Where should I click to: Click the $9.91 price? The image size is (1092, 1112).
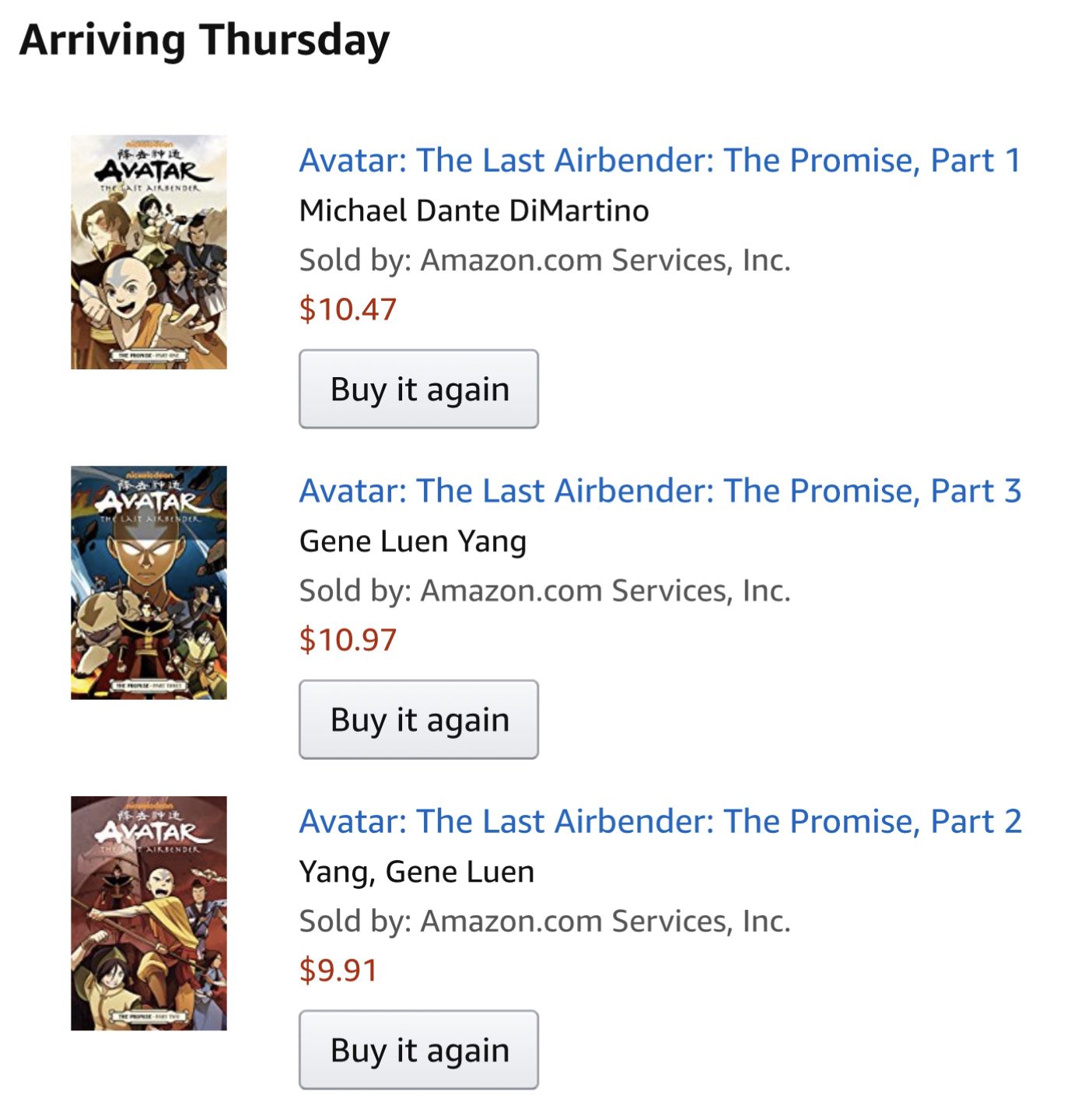coord(338,970)
